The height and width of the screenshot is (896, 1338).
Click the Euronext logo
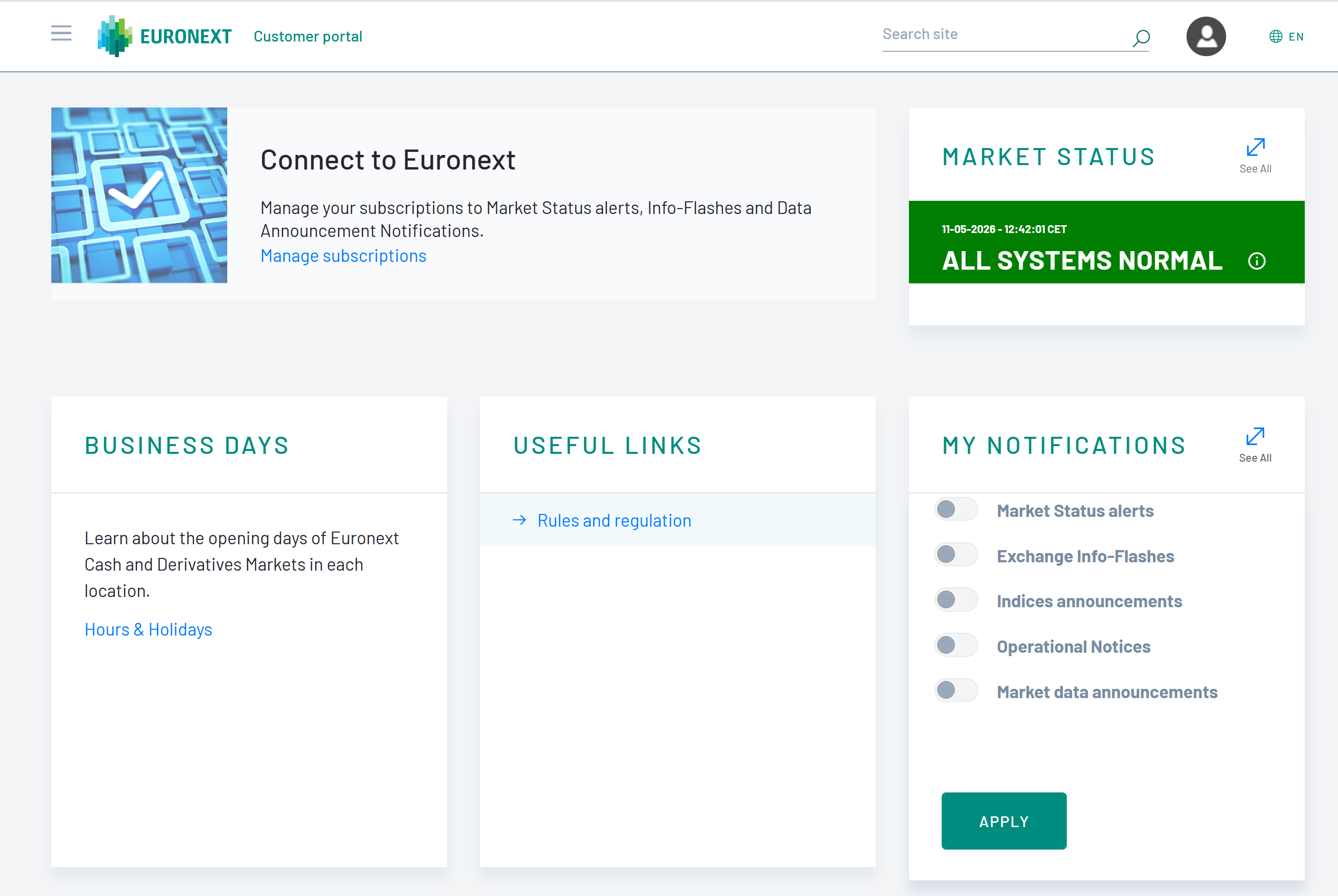(165, 36)
